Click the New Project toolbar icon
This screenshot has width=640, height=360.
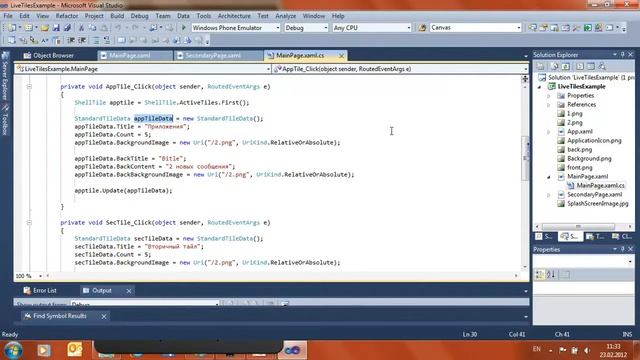[11, 28]
